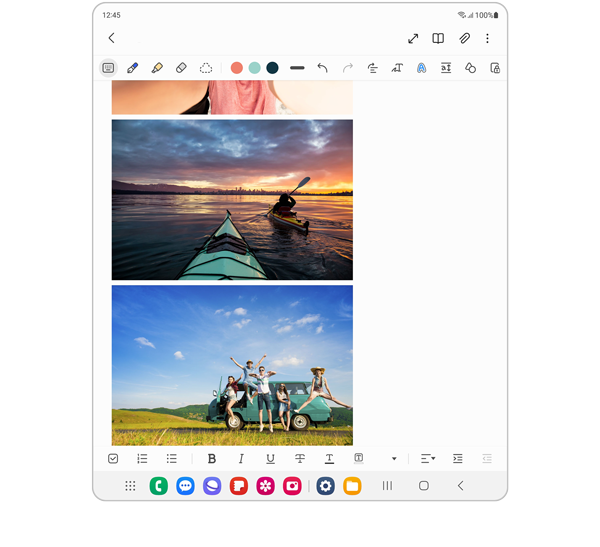The width and height of the screenshot is (600, 547).
Task: Select the pen tool
Action: 132,68
